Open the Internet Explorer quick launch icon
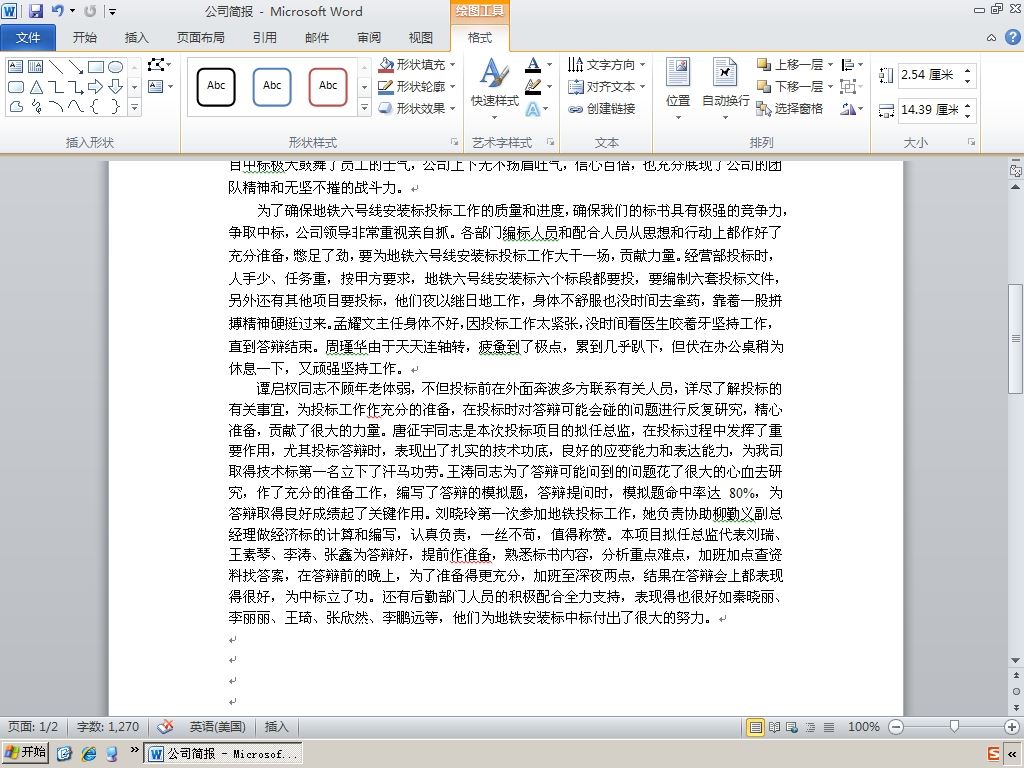1024x768 pixels. pyautogui.click(x=88, y=754)
